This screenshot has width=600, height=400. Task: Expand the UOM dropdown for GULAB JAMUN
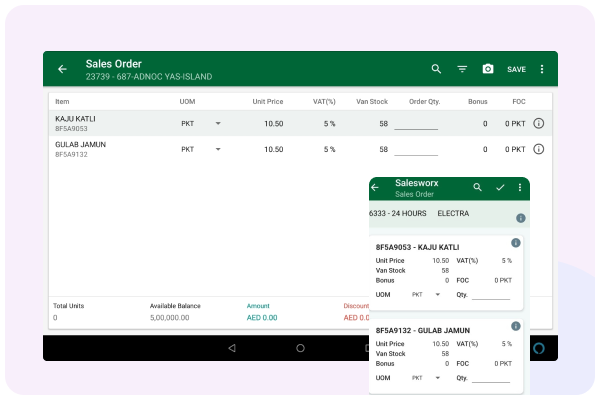(x=218, y=150)
